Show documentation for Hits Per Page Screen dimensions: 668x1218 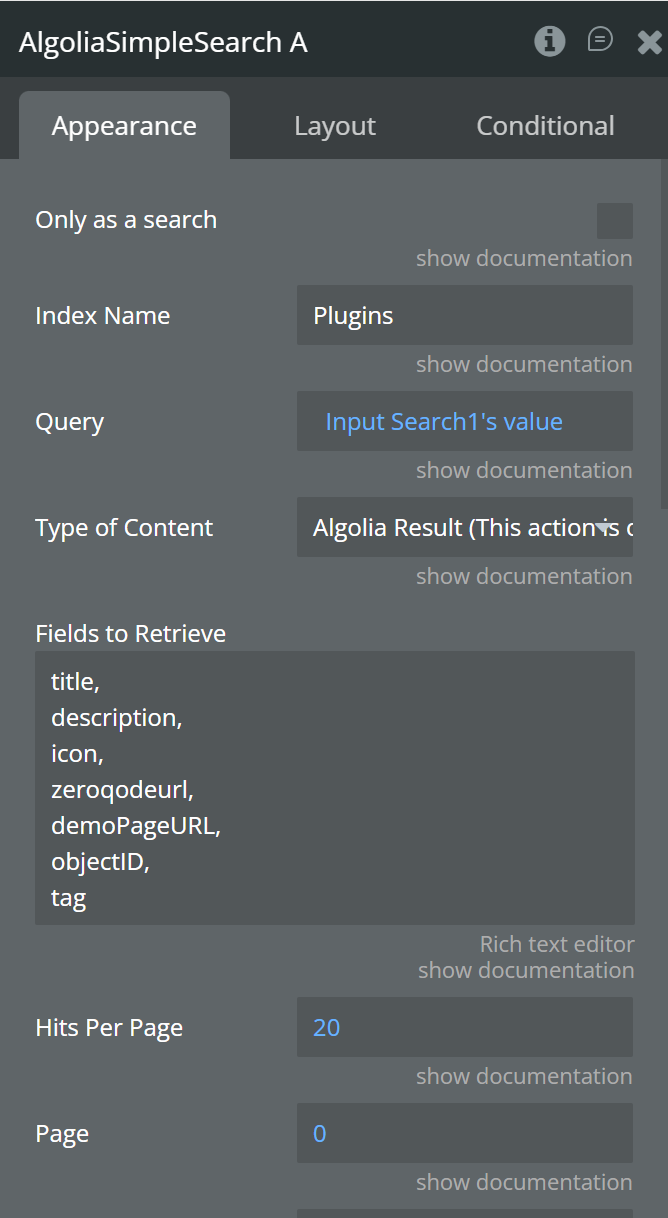[524, 1077]
